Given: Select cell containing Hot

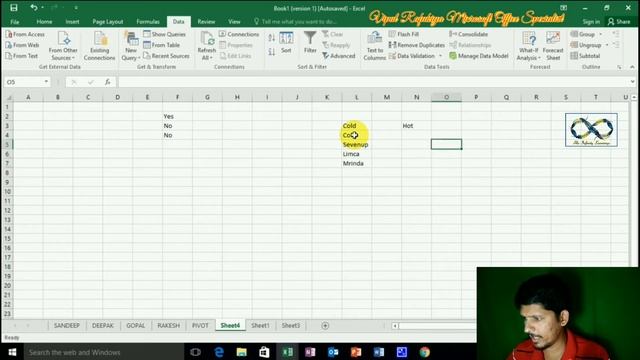Looking at the screenshot, I should click(416, 126).
